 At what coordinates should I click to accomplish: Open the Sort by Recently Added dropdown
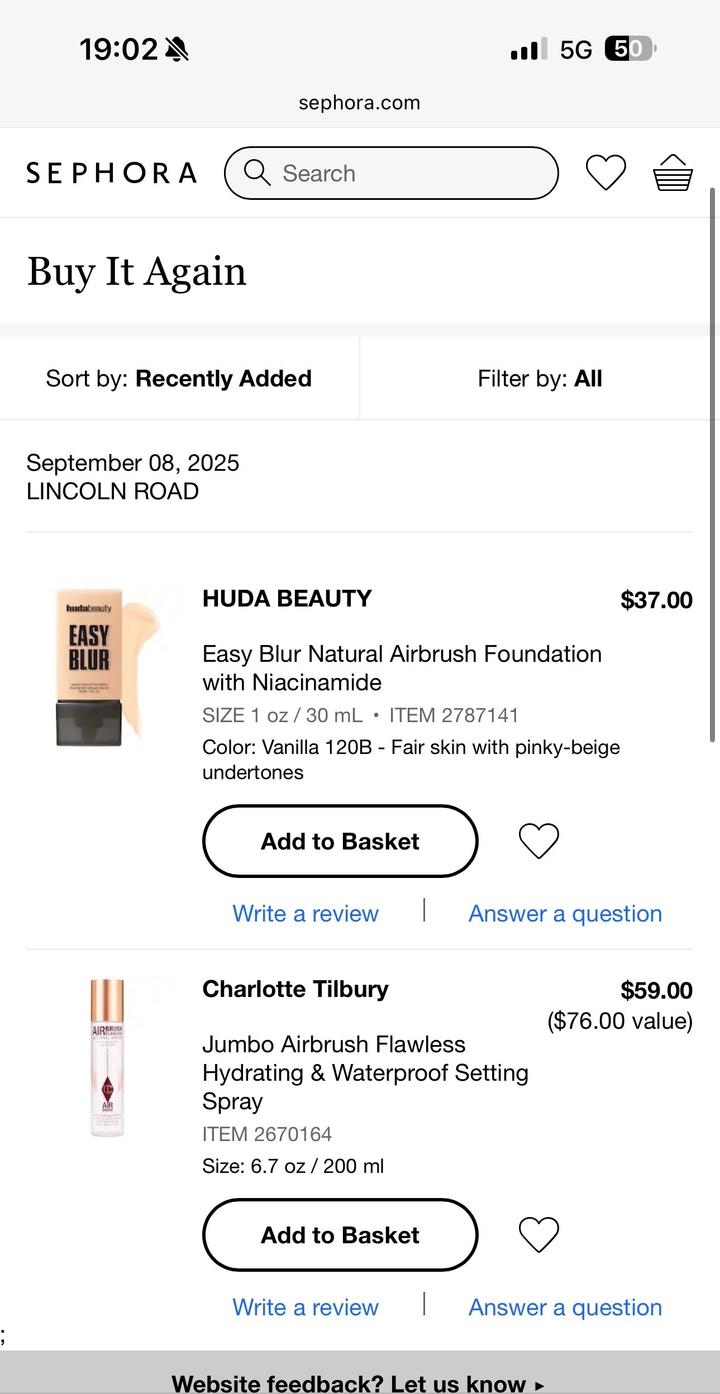click(x=179, y=379)
